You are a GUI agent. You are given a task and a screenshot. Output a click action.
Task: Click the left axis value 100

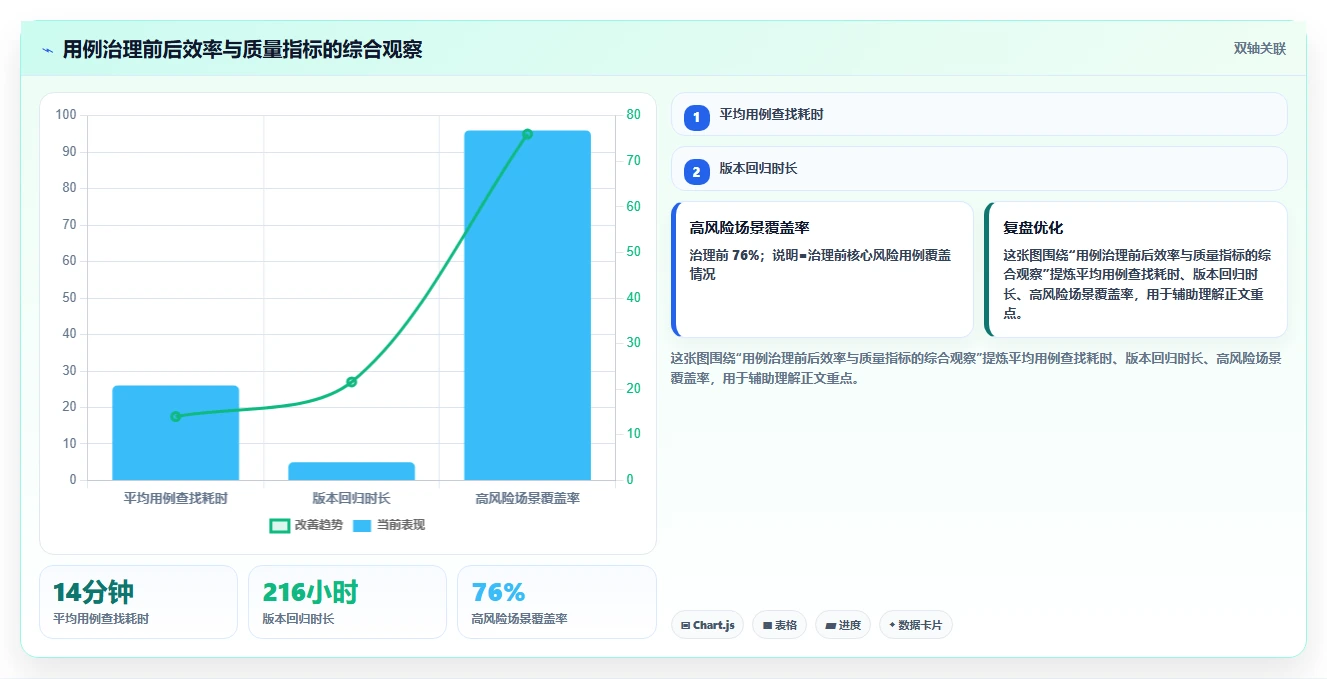[66, 115]
